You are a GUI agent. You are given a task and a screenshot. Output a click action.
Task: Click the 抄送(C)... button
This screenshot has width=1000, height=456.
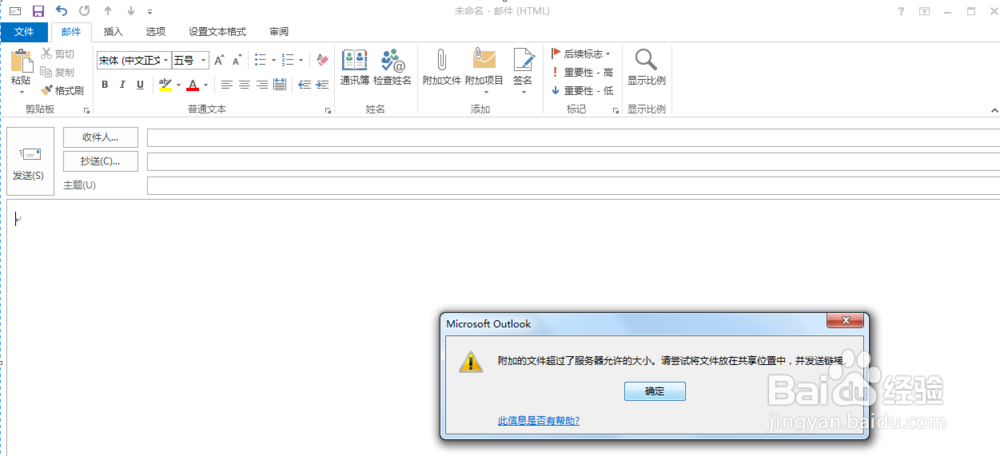click(x=101, y=161)
